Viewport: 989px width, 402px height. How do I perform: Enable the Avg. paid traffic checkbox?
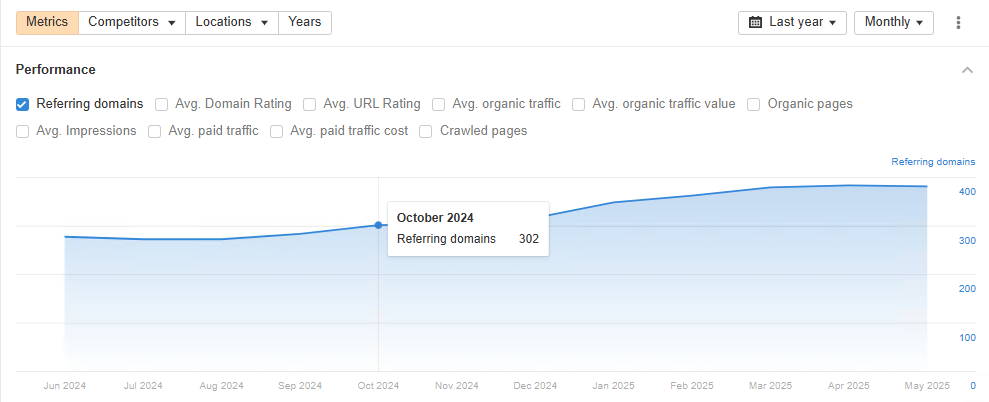click(154, 131)
